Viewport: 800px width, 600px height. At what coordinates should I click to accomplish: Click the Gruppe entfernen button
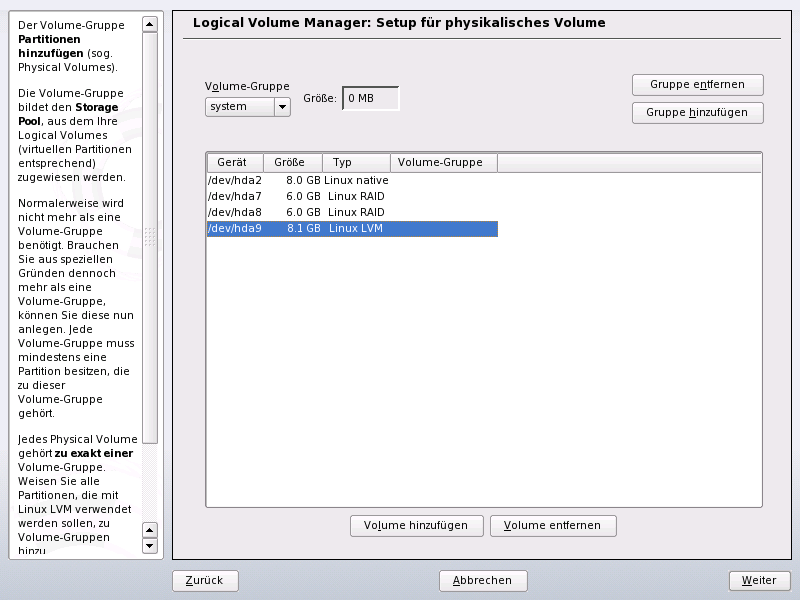(x=697, y=85)
